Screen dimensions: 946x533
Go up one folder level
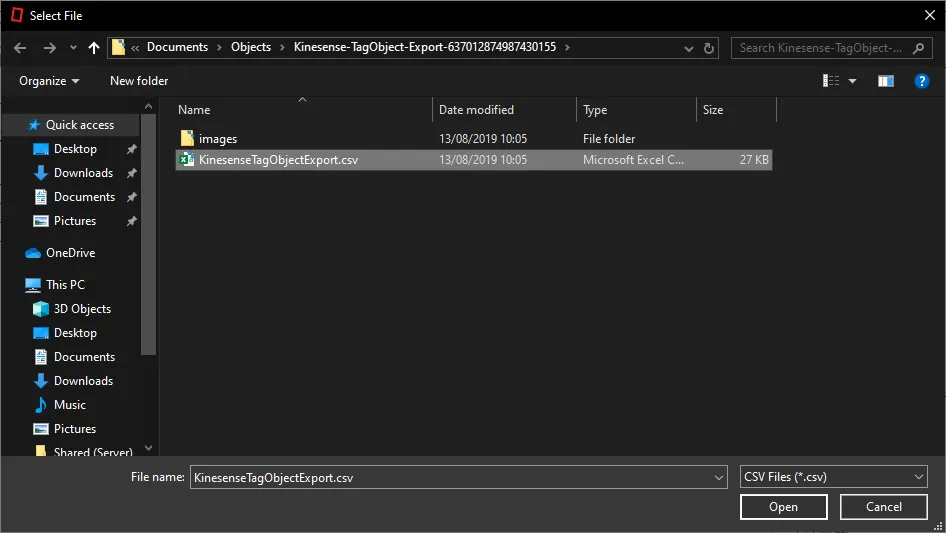pyautogui.click(x=94, y=48)
